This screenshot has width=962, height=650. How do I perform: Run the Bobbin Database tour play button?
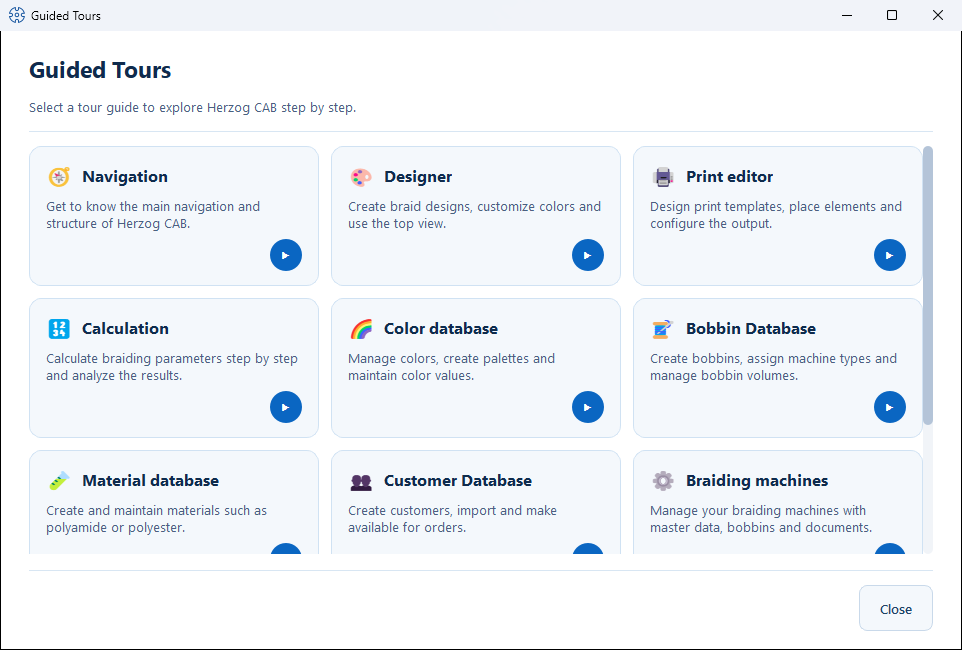890,407
